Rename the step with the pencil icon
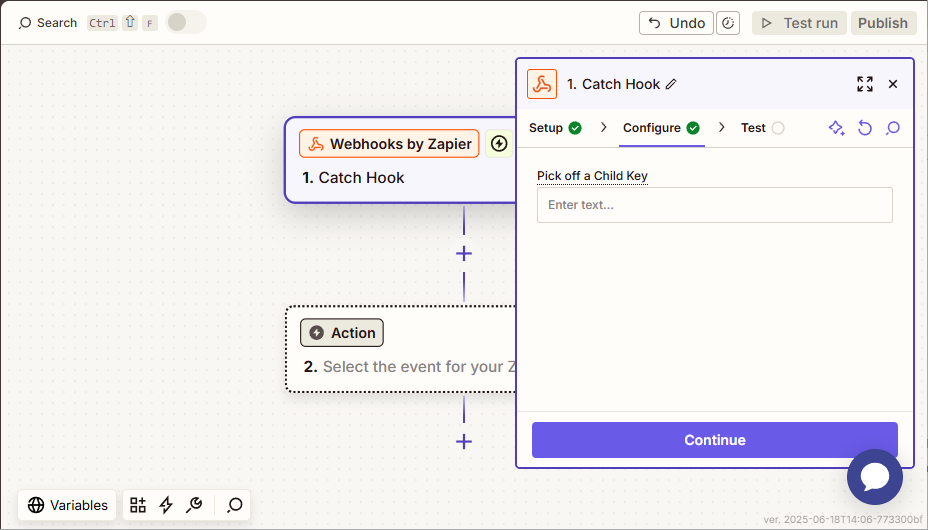This screenshot has width=928, height=530. tap(671, 84)
